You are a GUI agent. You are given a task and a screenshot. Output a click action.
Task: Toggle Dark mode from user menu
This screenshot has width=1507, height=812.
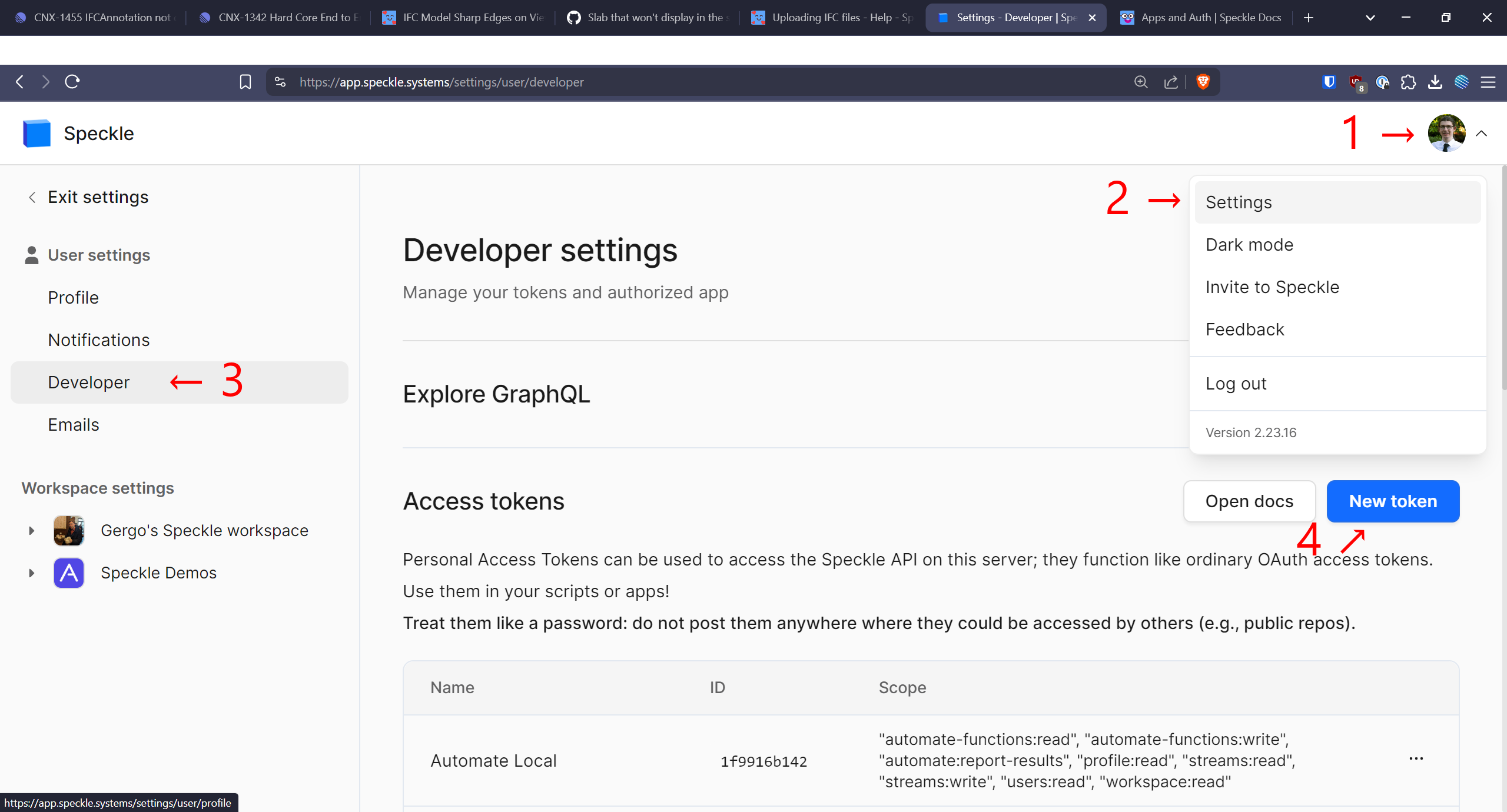tap(1337, 245)
